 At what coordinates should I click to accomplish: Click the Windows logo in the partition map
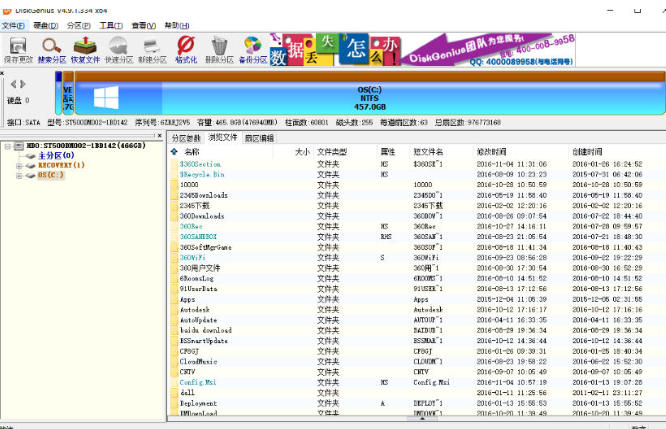coord(106,97)
